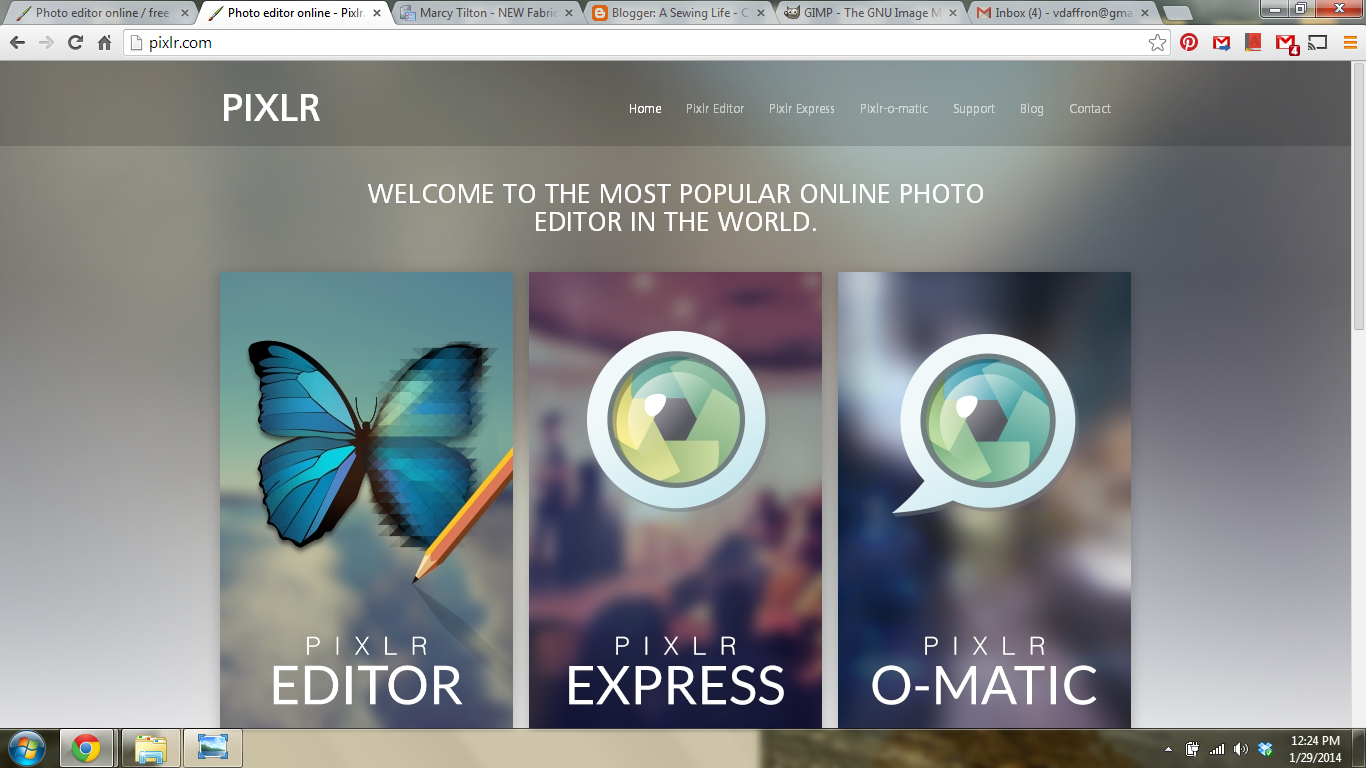This screenshot has height=768, width=1366.
Task: Close the Marcy Tilton tab
Action: pos(569,13)
